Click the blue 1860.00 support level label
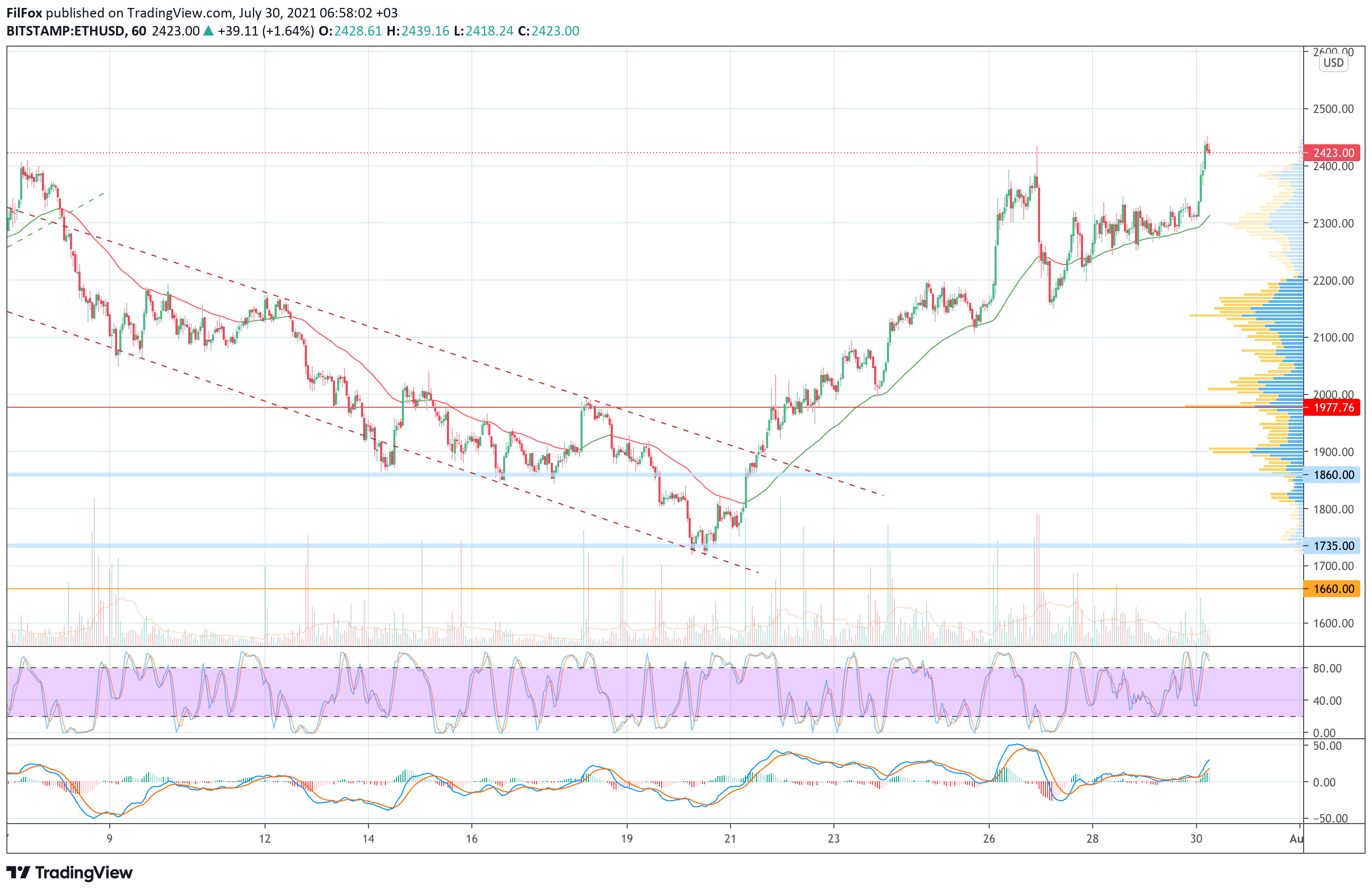The image size is (1372, 892). (x=1332, y=475)
